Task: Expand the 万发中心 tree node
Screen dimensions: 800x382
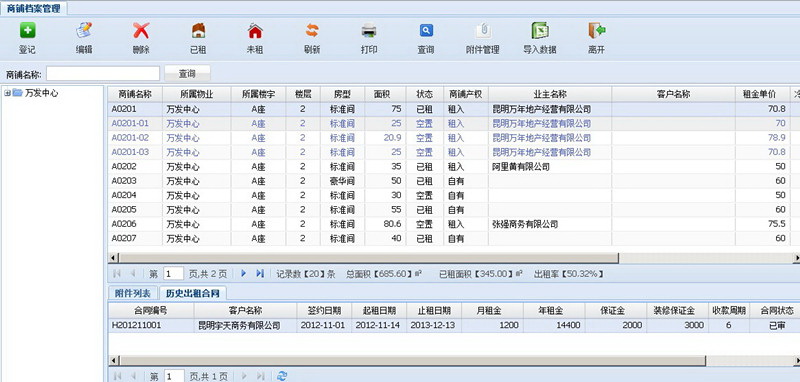Action: point(7,93)
